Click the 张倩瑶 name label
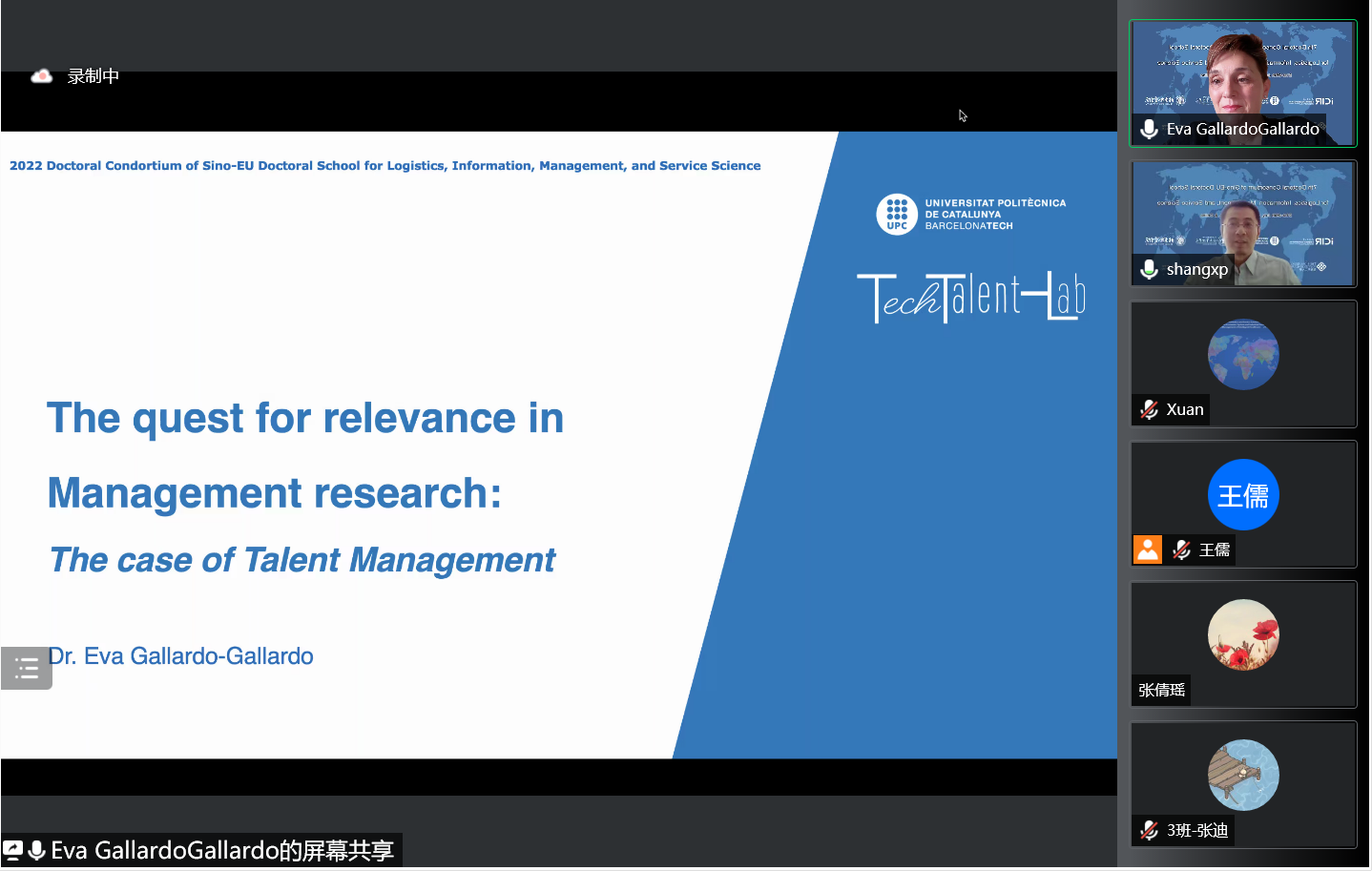The height and width of the screenshot is (871, 1372). pyautogui.click(x=1161, y=690)
